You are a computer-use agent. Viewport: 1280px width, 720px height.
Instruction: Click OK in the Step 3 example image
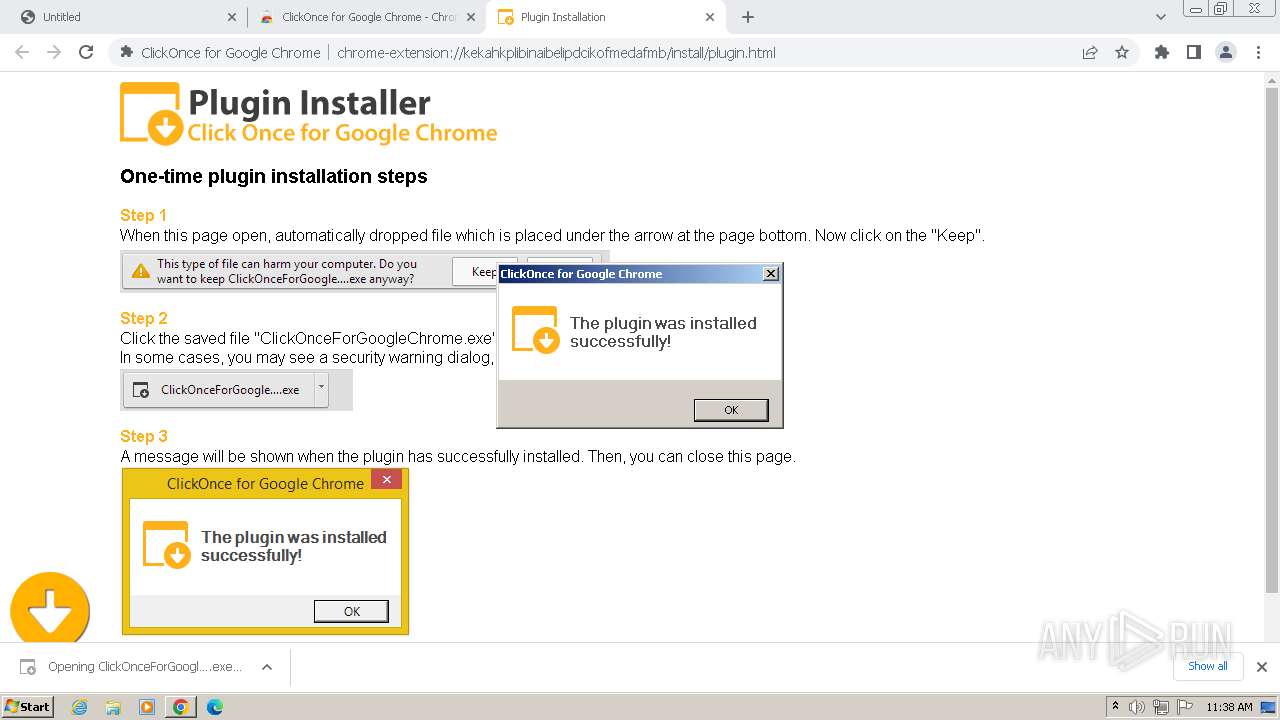351,611
